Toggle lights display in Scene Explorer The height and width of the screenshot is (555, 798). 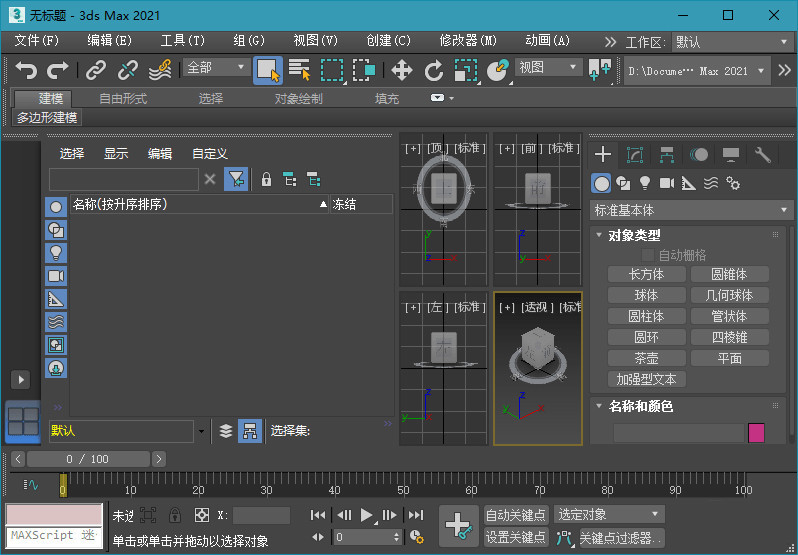click(x=55, y=252)
